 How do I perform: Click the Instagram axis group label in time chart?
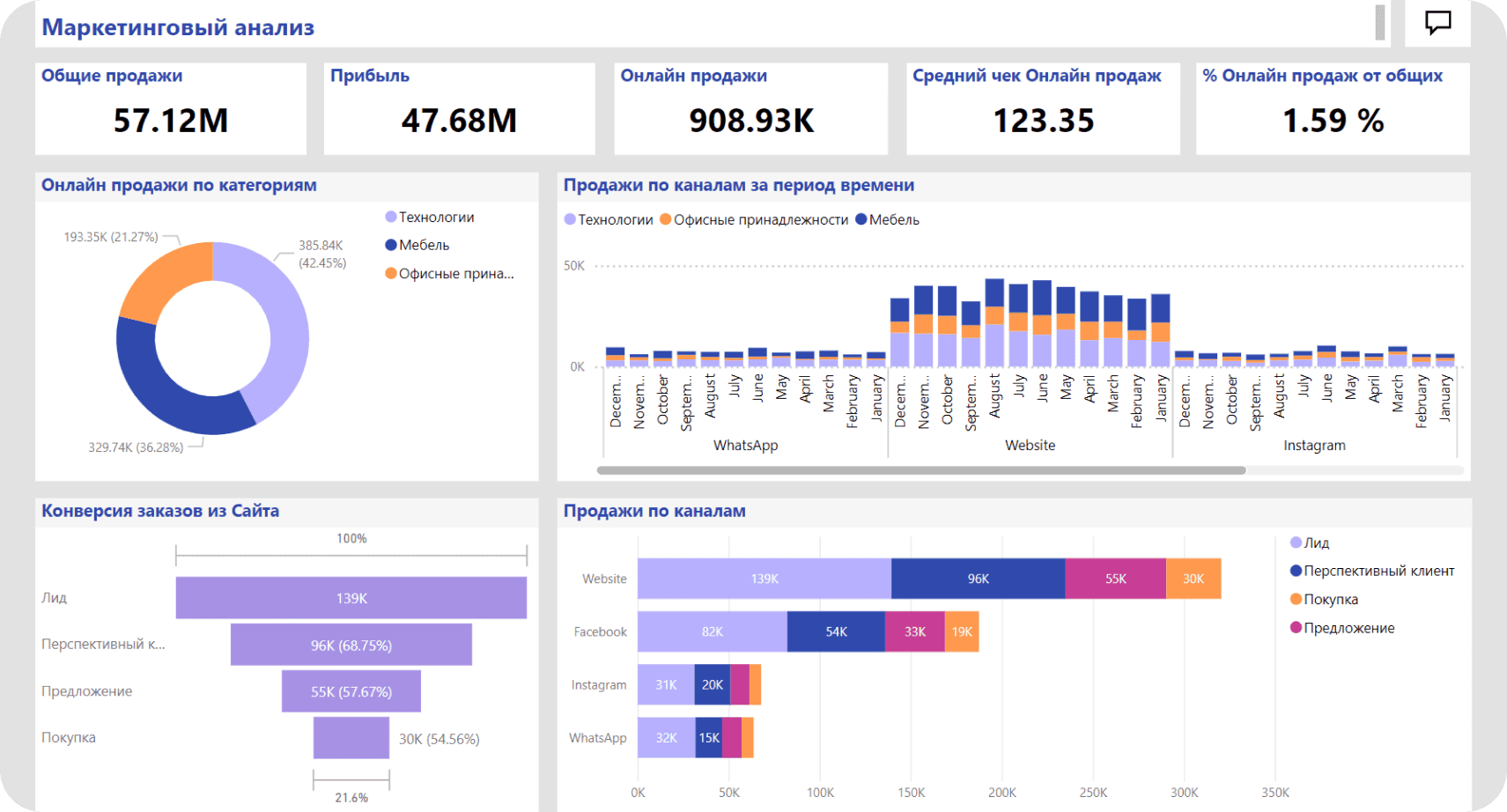[x=1314, y=446]
